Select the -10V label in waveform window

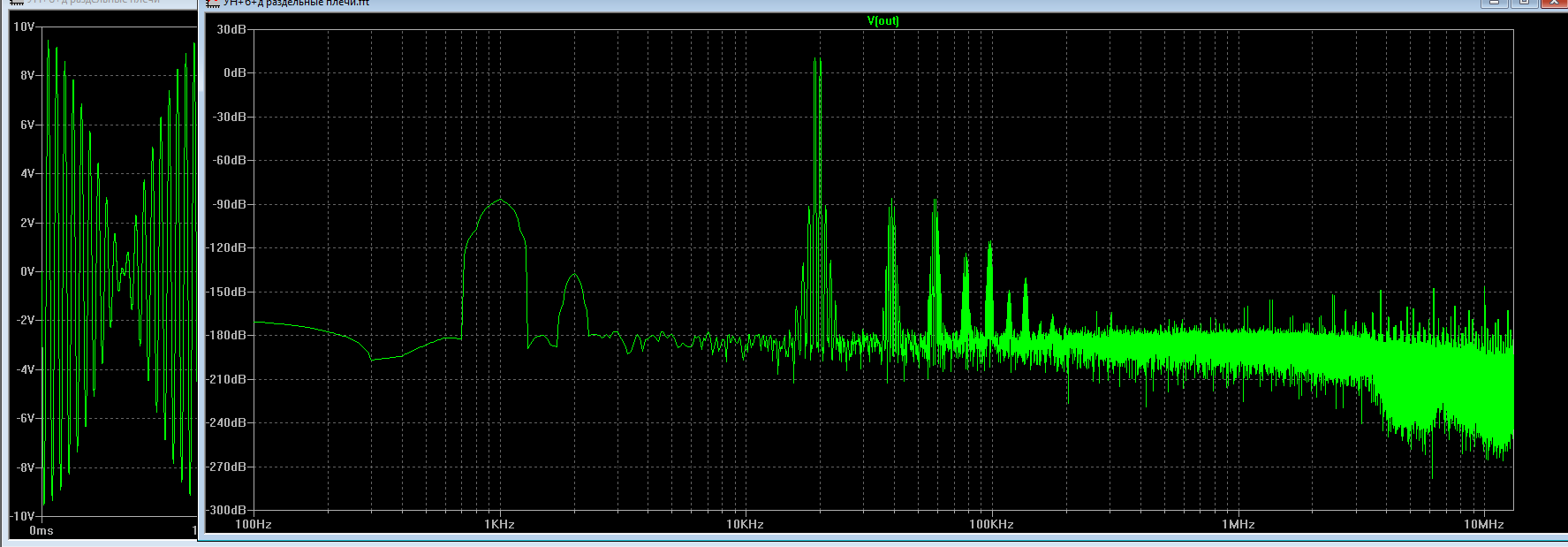pyautogui.click(x=23, y=516)
